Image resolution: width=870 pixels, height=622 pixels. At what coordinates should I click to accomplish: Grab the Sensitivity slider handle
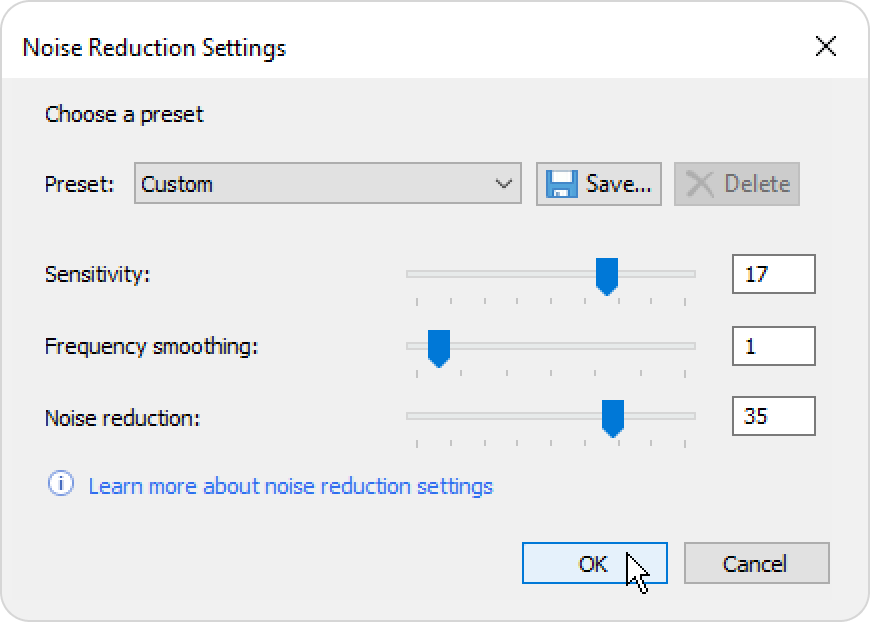point(606,276)
